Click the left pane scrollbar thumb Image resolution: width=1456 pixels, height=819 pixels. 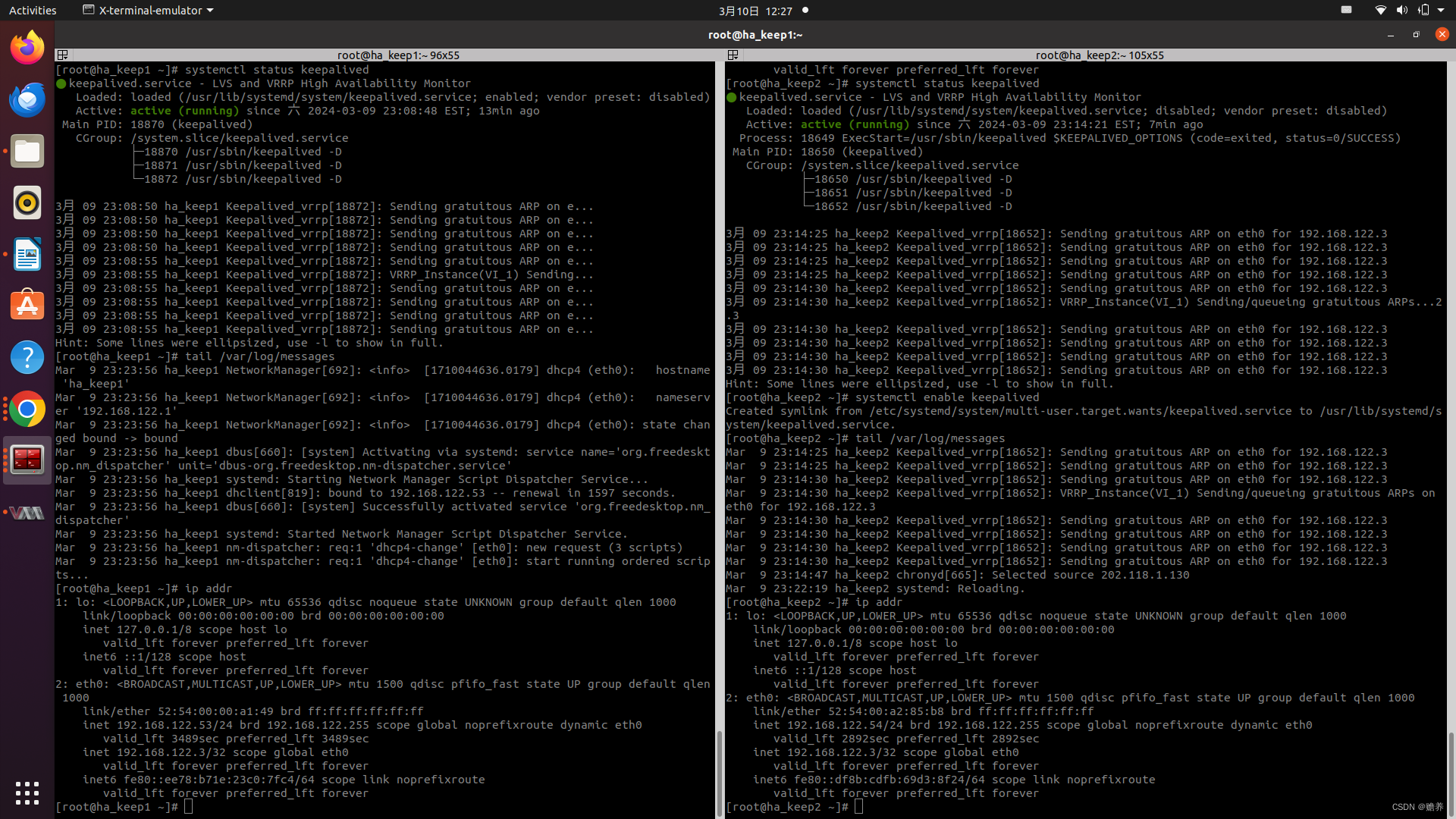pyautogui.click(x=718, y=773)
